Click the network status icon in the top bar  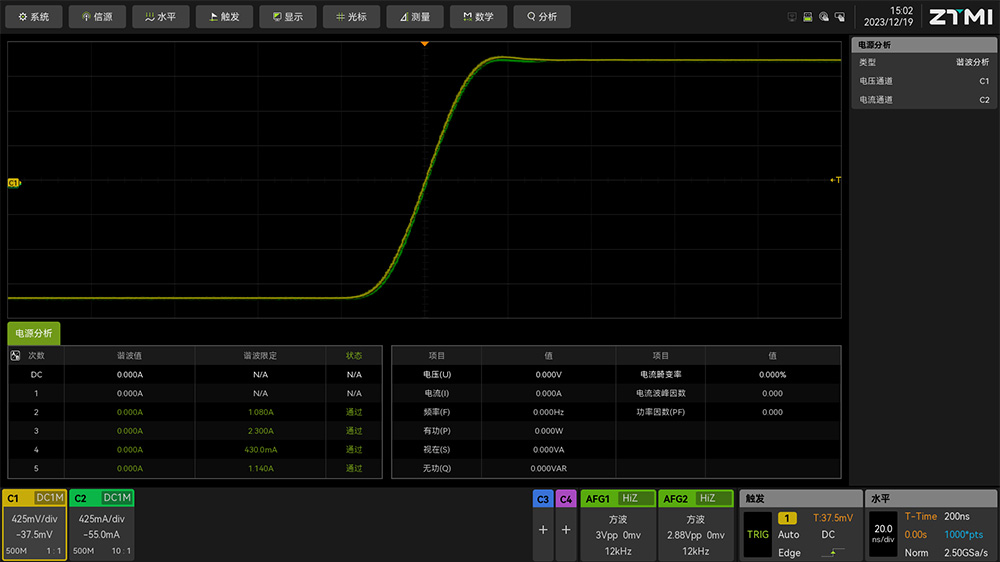pos(793,17)
